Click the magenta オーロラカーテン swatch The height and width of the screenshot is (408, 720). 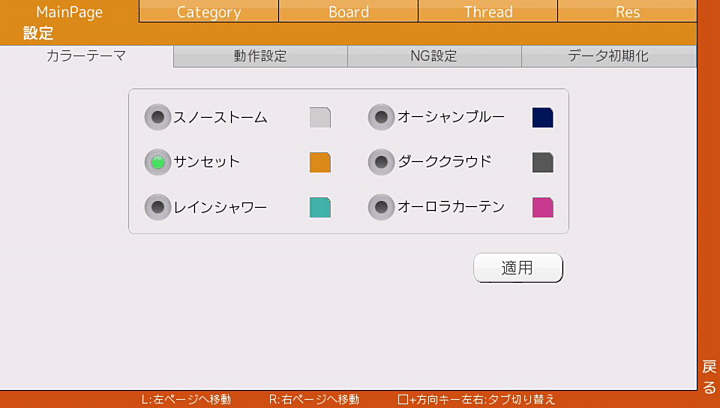(x=543, y=207)
